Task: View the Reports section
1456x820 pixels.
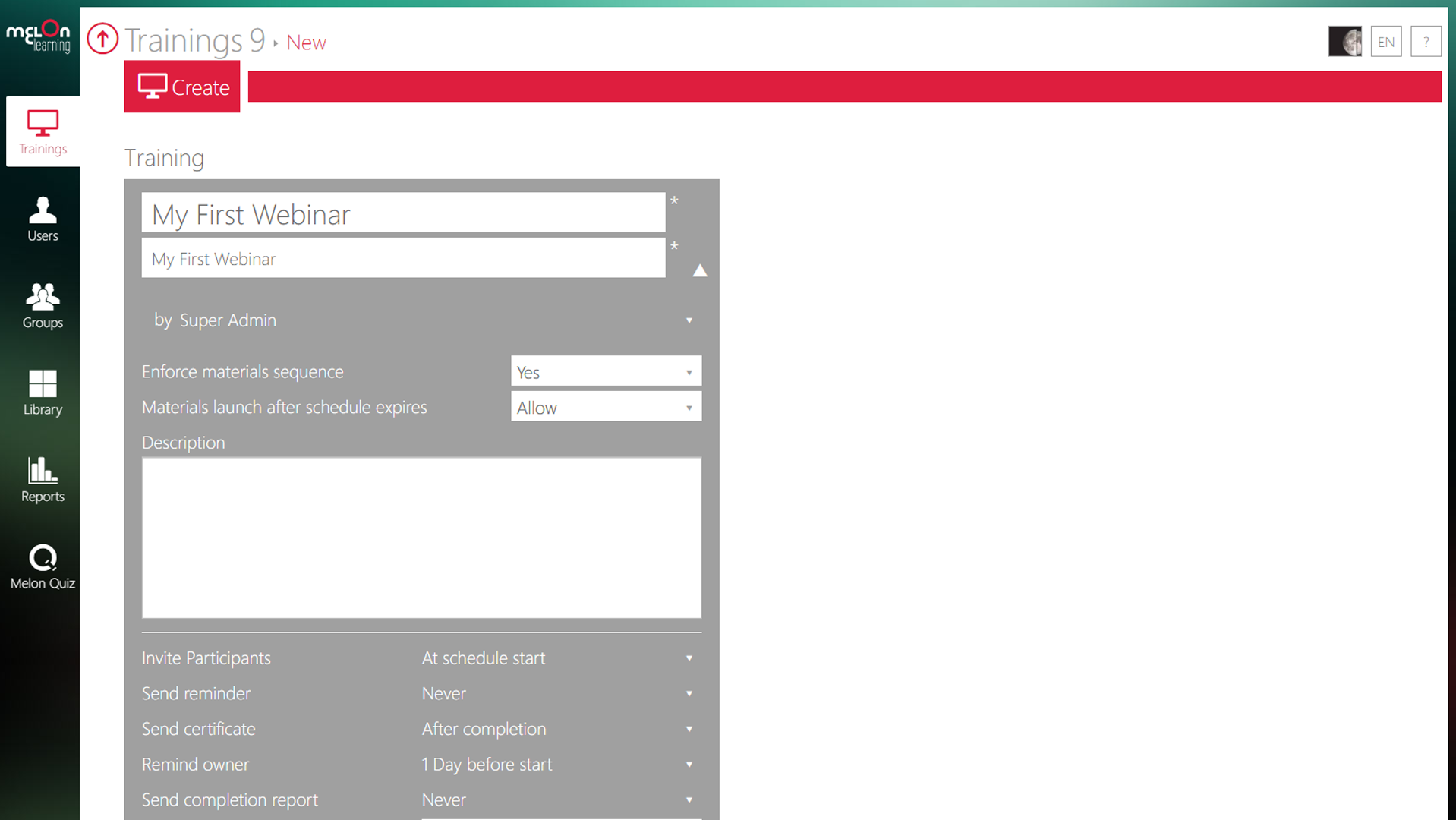Action: pyautogui.click(x=43, y=480)
